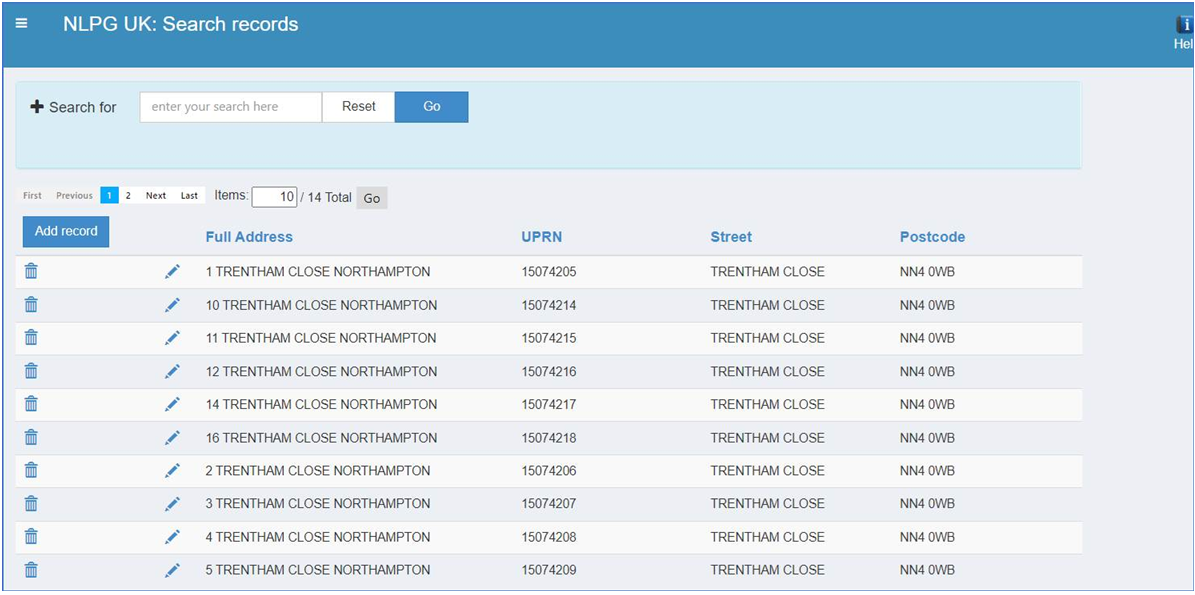Edit the 5 TRENTHAM CLOSE record

[173, 570]
